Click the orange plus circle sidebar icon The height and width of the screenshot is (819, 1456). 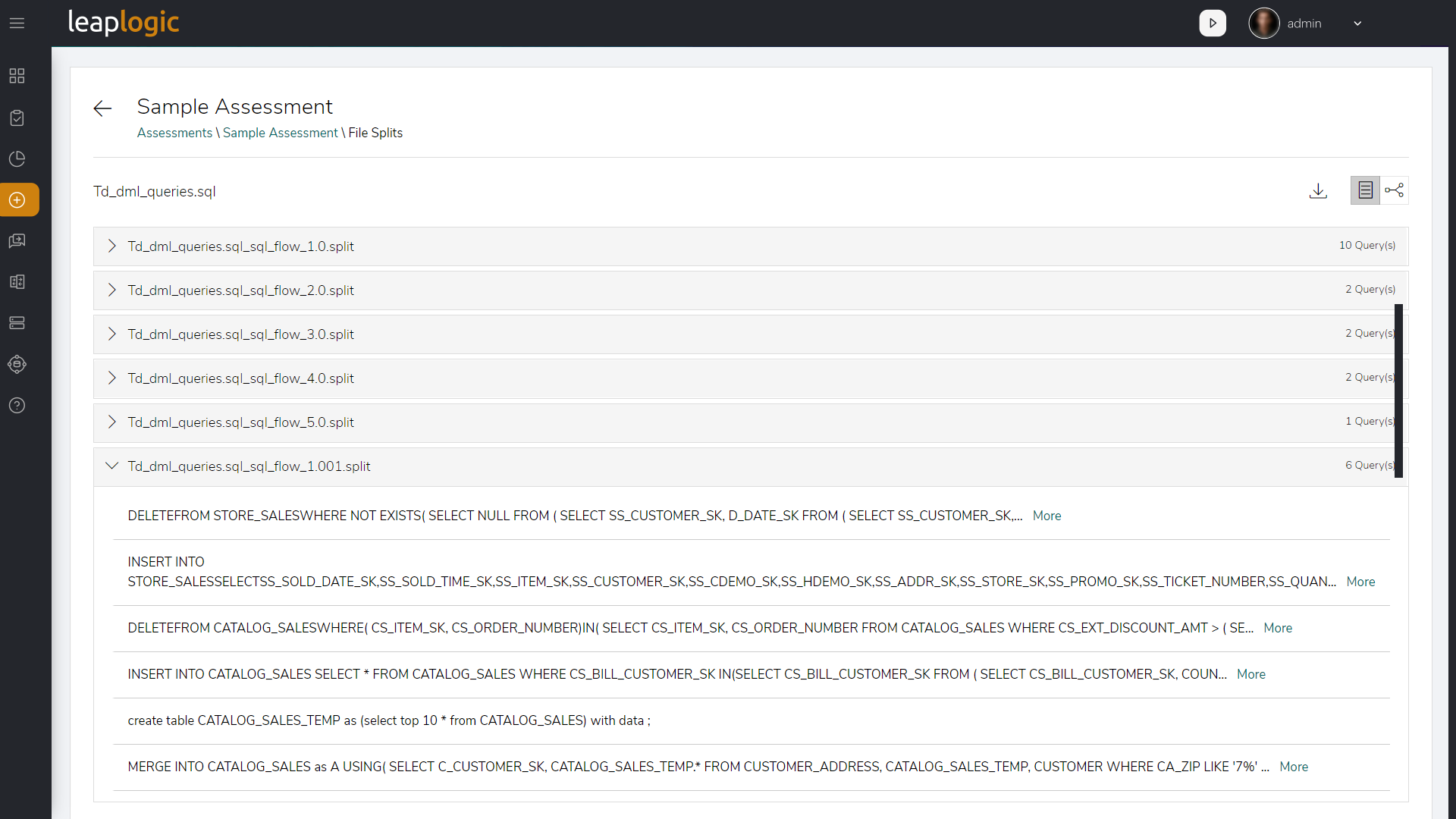click(x=17, y=199)
